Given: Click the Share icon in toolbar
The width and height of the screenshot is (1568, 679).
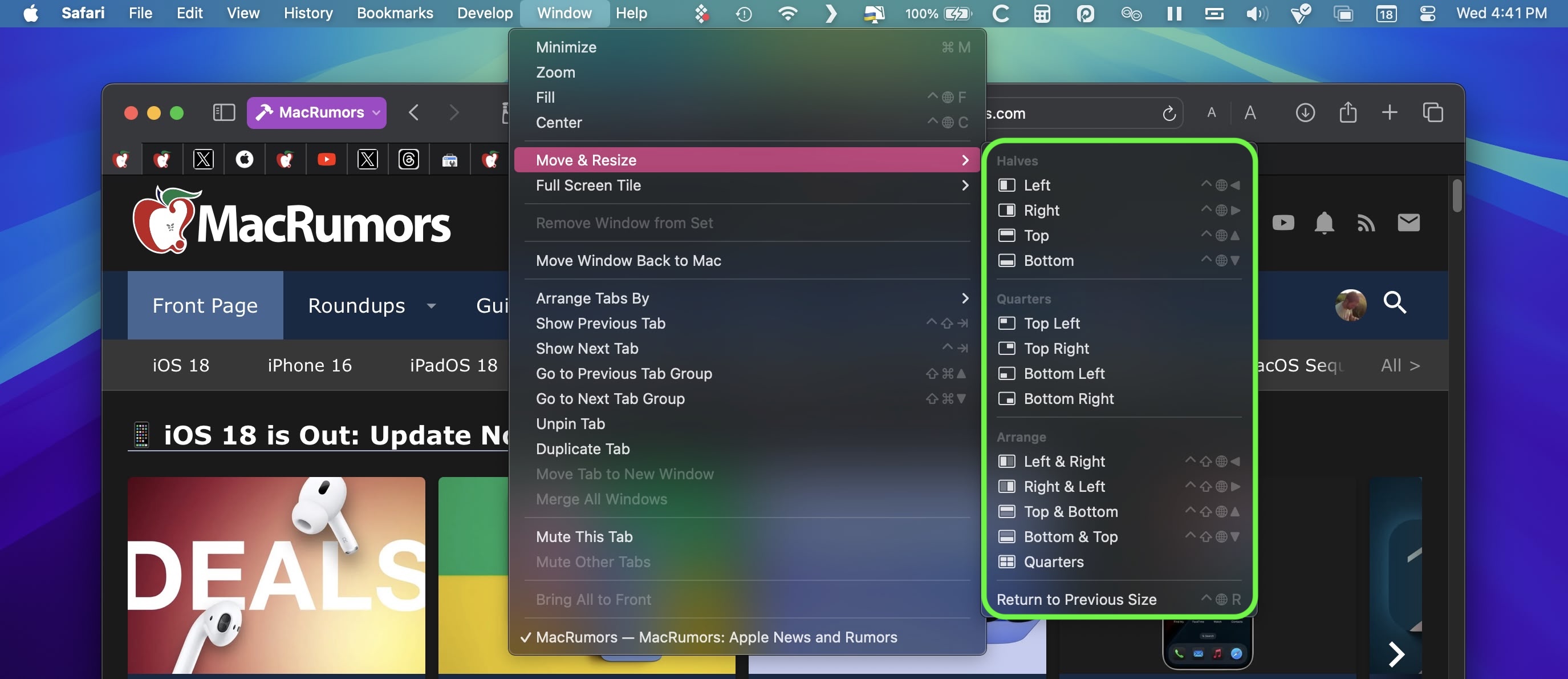Looking at the screenshot, I should (x=1348, y=112).
